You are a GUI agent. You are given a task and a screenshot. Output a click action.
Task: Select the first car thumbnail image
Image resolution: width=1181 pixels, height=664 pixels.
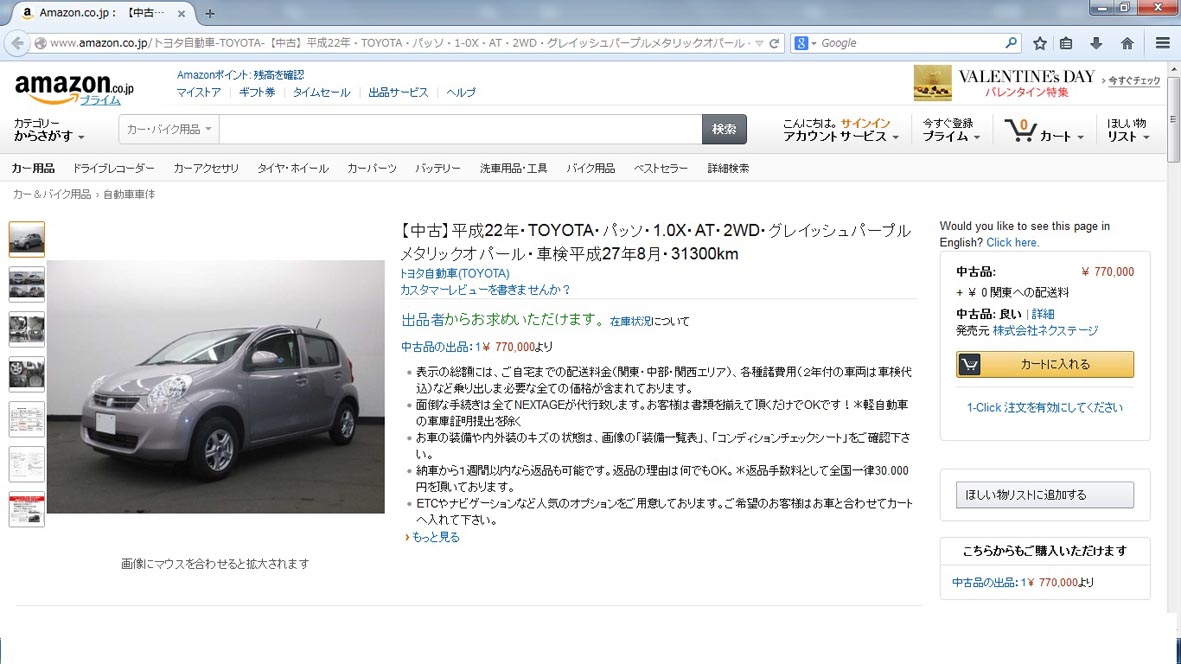26,239
